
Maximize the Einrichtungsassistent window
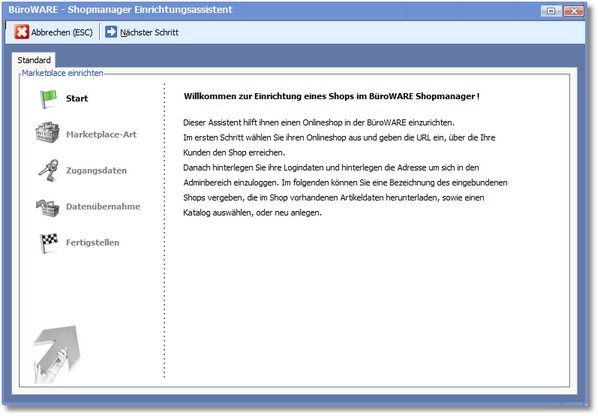(551, 11)
